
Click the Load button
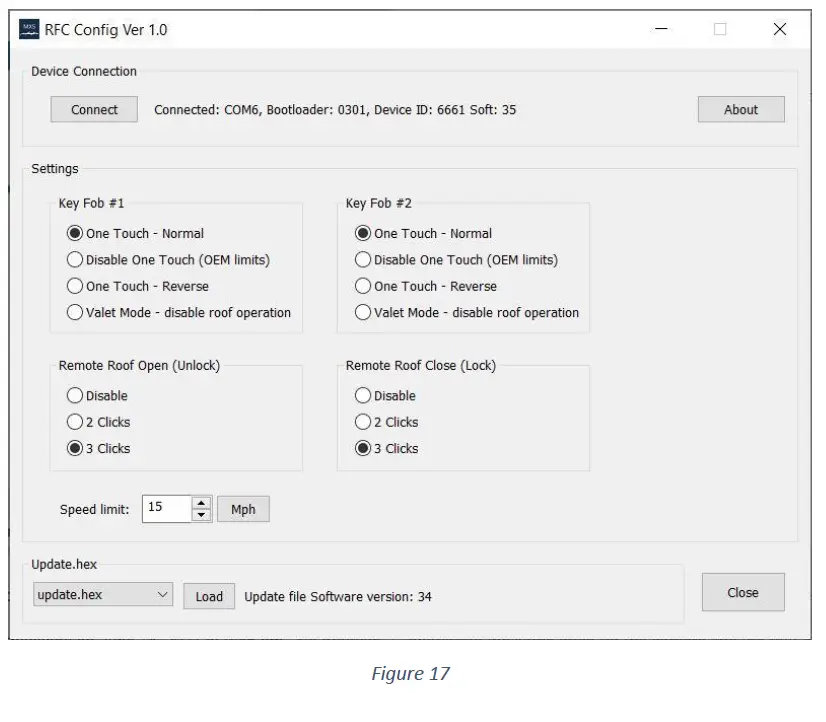click(209, 597)
